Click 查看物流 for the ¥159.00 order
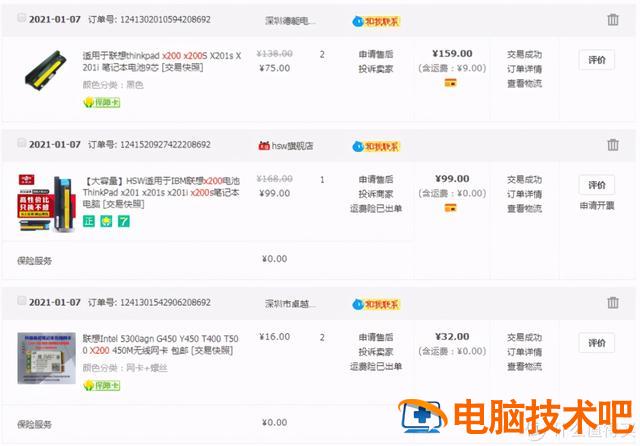This screenshot has width=640, height=446. (524, 84)
